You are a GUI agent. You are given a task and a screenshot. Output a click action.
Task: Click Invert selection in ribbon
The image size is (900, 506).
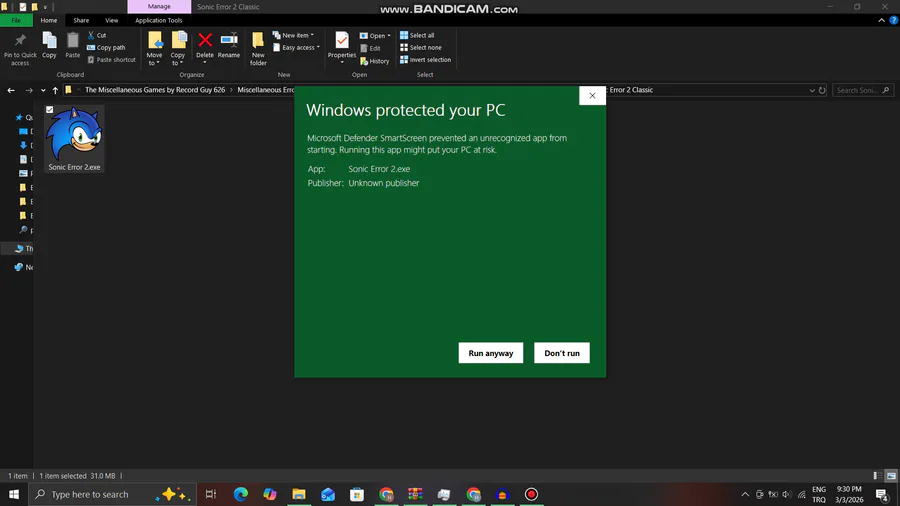[425, 60]
